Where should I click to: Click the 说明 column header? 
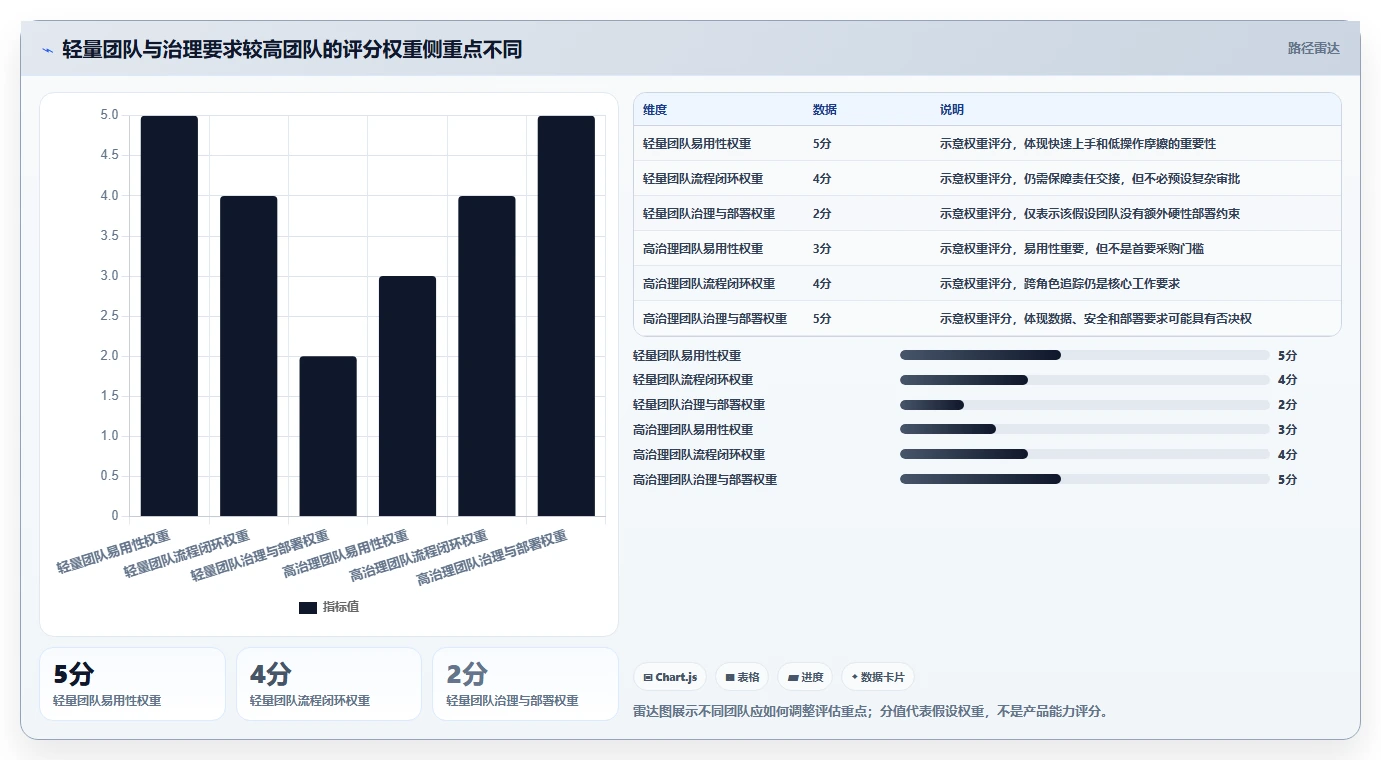coord(952,110)
